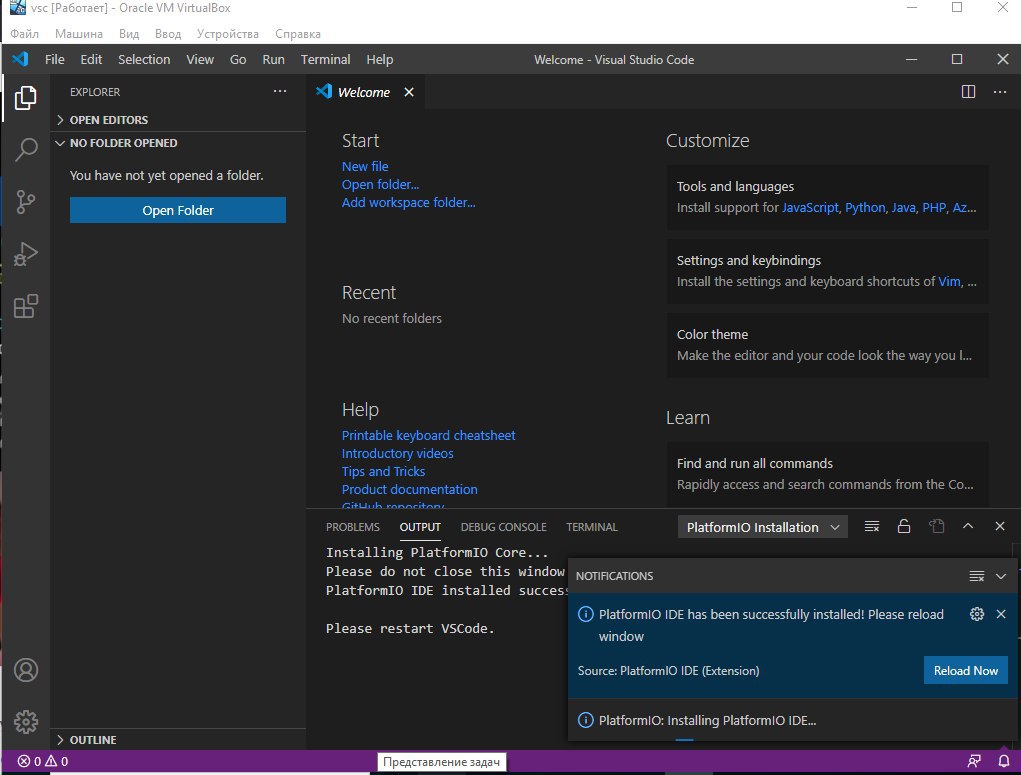The image size is (1021, 775).
Task: Open Introductory videos link
Action: [x=397, y=453]
